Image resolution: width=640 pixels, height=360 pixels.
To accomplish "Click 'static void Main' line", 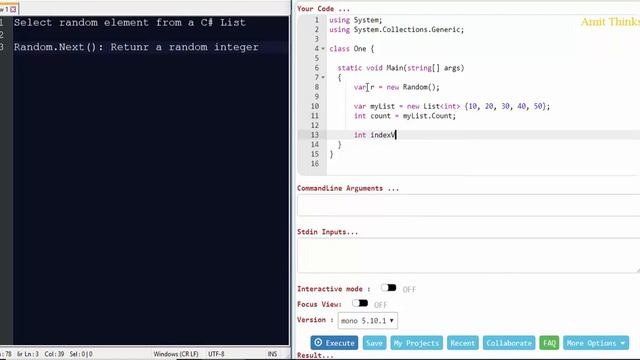I will pos(401,68).
